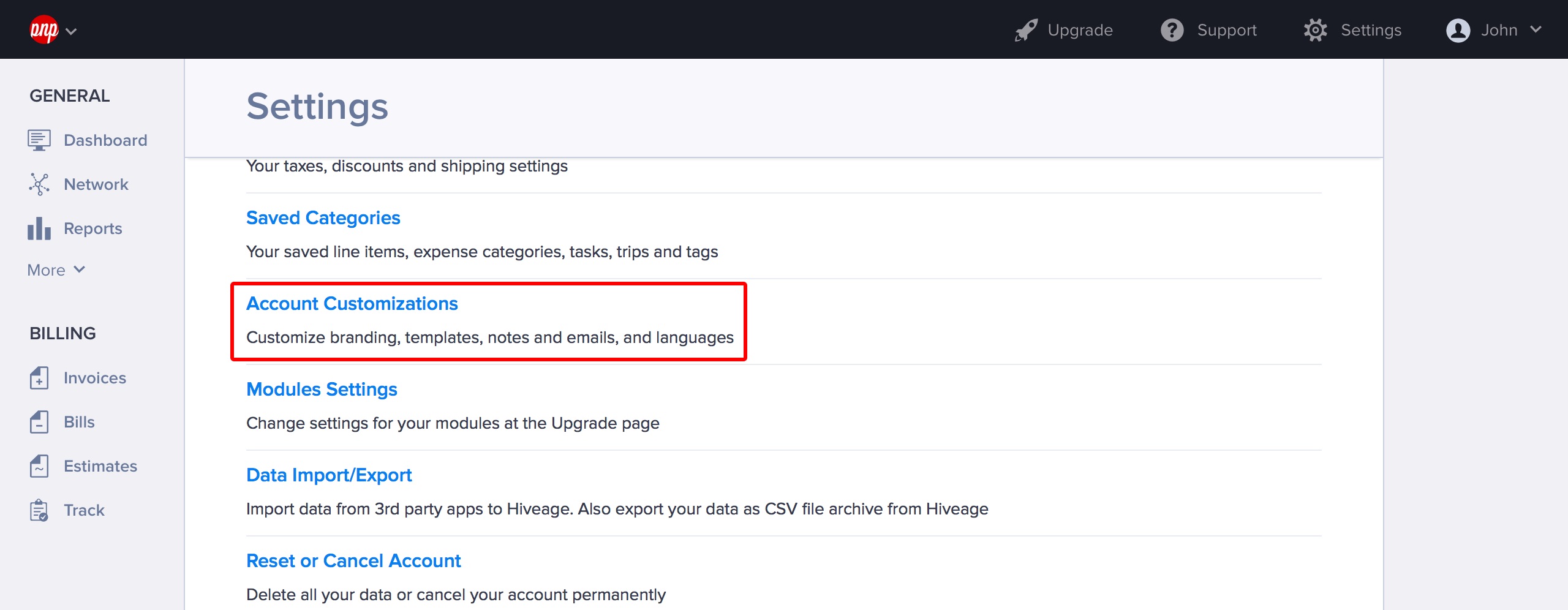
Task: Open the Account Customizations link
Action: pos(352,304)
